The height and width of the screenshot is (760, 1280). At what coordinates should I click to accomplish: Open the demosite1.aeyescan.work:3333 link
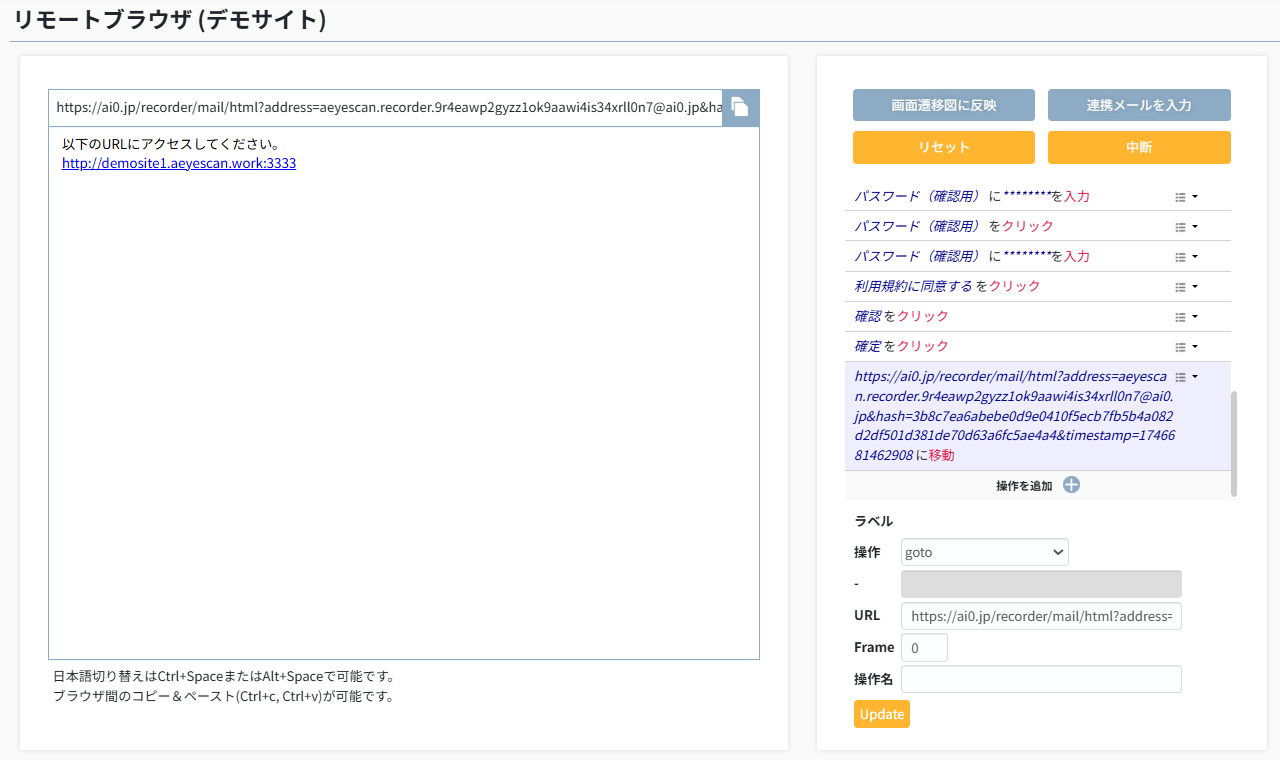click(179, 163)
